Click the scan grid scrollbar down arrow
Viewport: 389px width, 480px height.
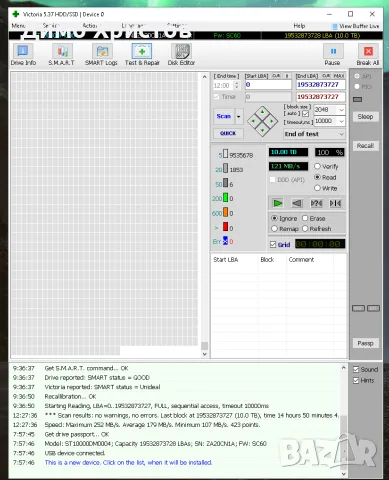pyautogui.click(x=204, y=354)
